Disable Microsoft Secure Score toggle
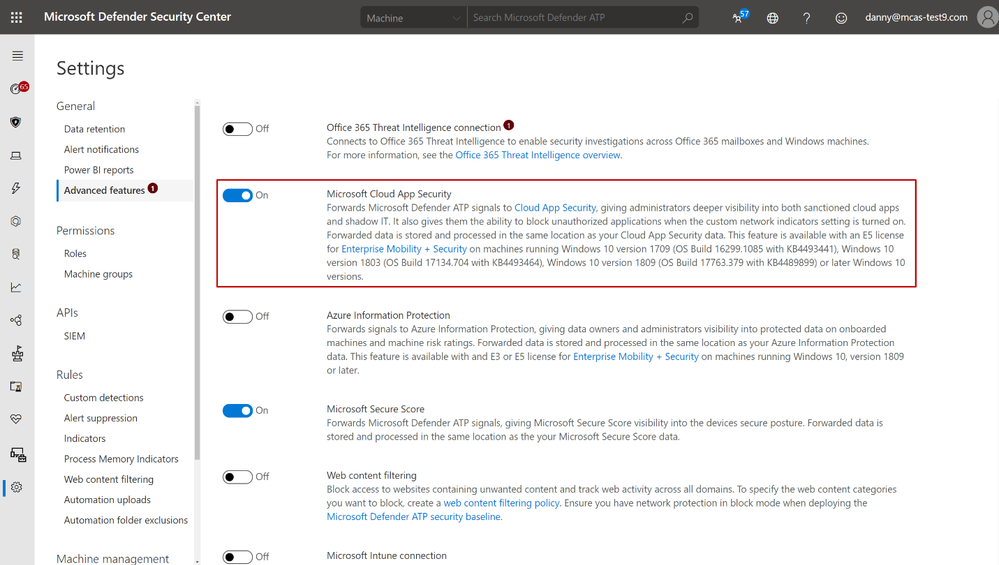 click(238, 410)
